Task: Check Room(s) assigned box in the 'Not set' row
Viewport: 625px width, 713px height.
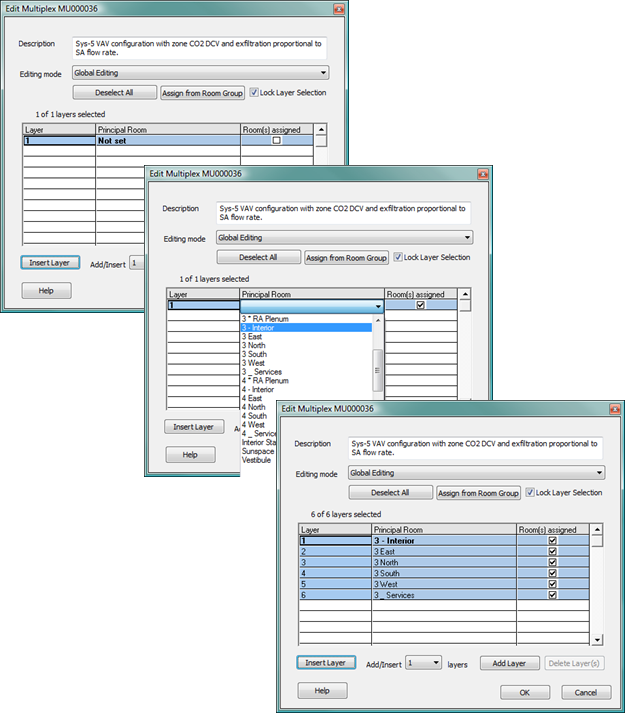Action: 277,141
